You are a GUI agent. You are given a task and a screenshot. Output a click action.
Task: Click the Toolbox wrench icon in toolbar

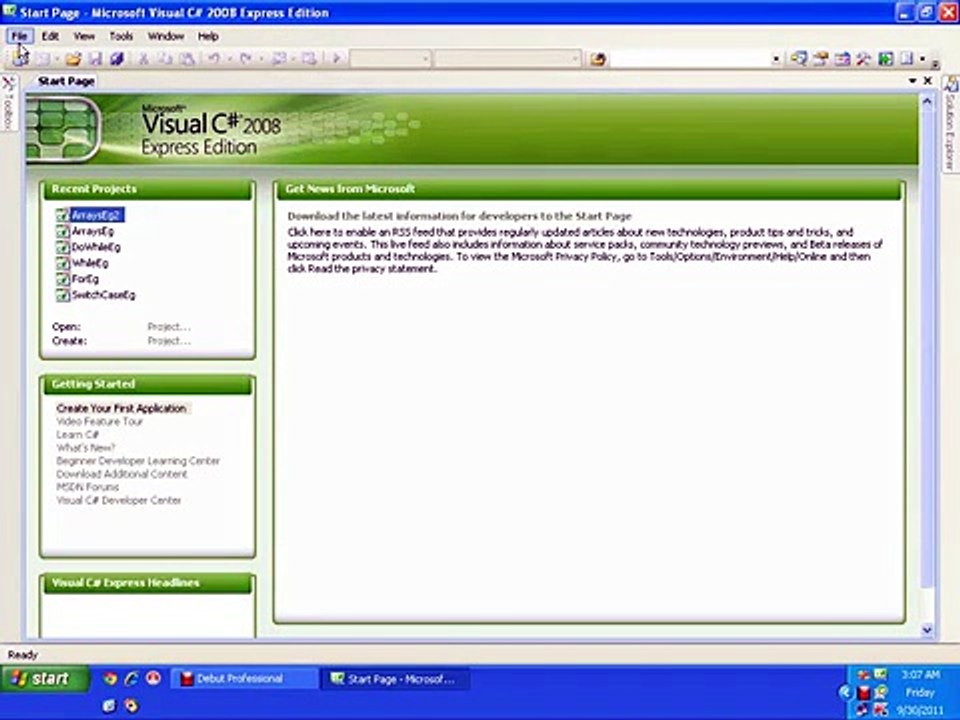tap(863, 59)
